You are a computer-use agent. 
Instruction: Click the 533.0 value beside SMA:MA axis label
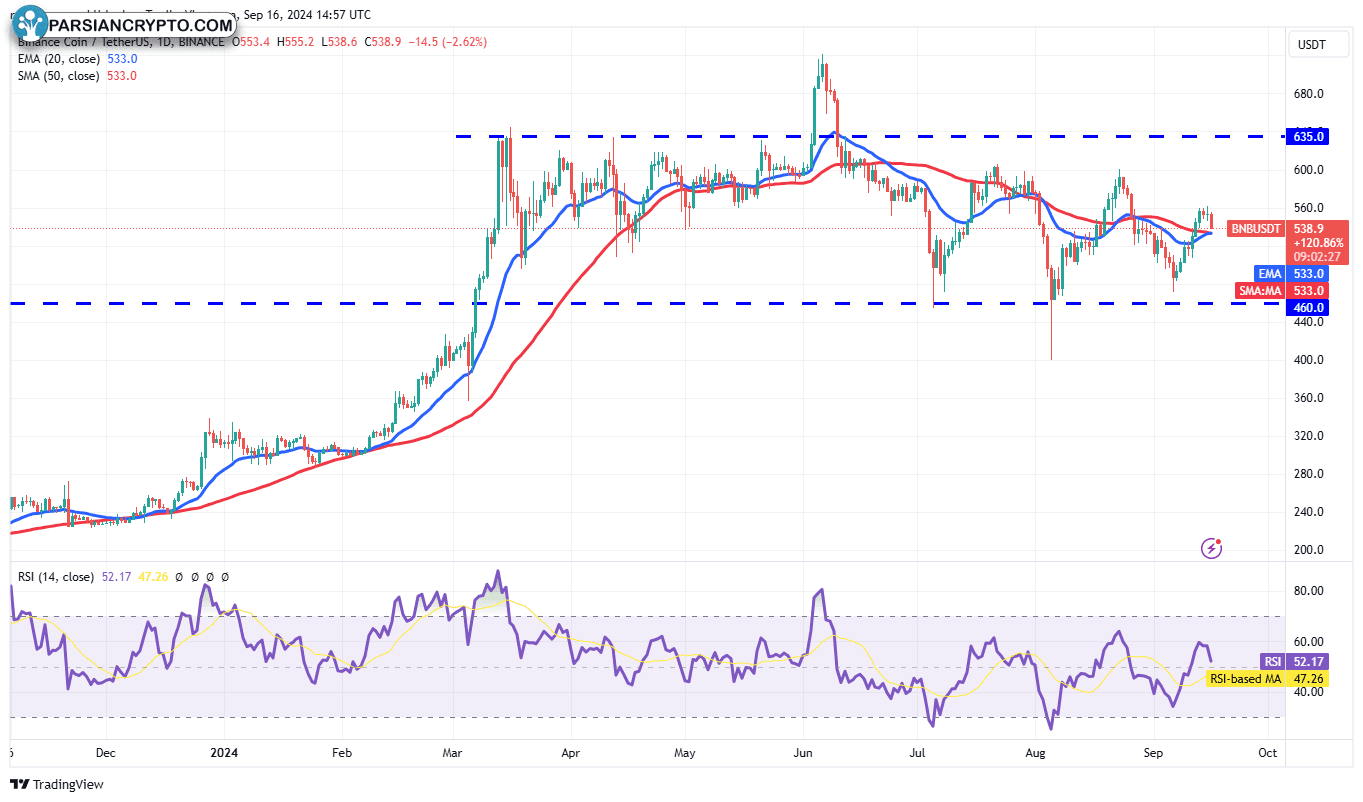click(1308, 290)
